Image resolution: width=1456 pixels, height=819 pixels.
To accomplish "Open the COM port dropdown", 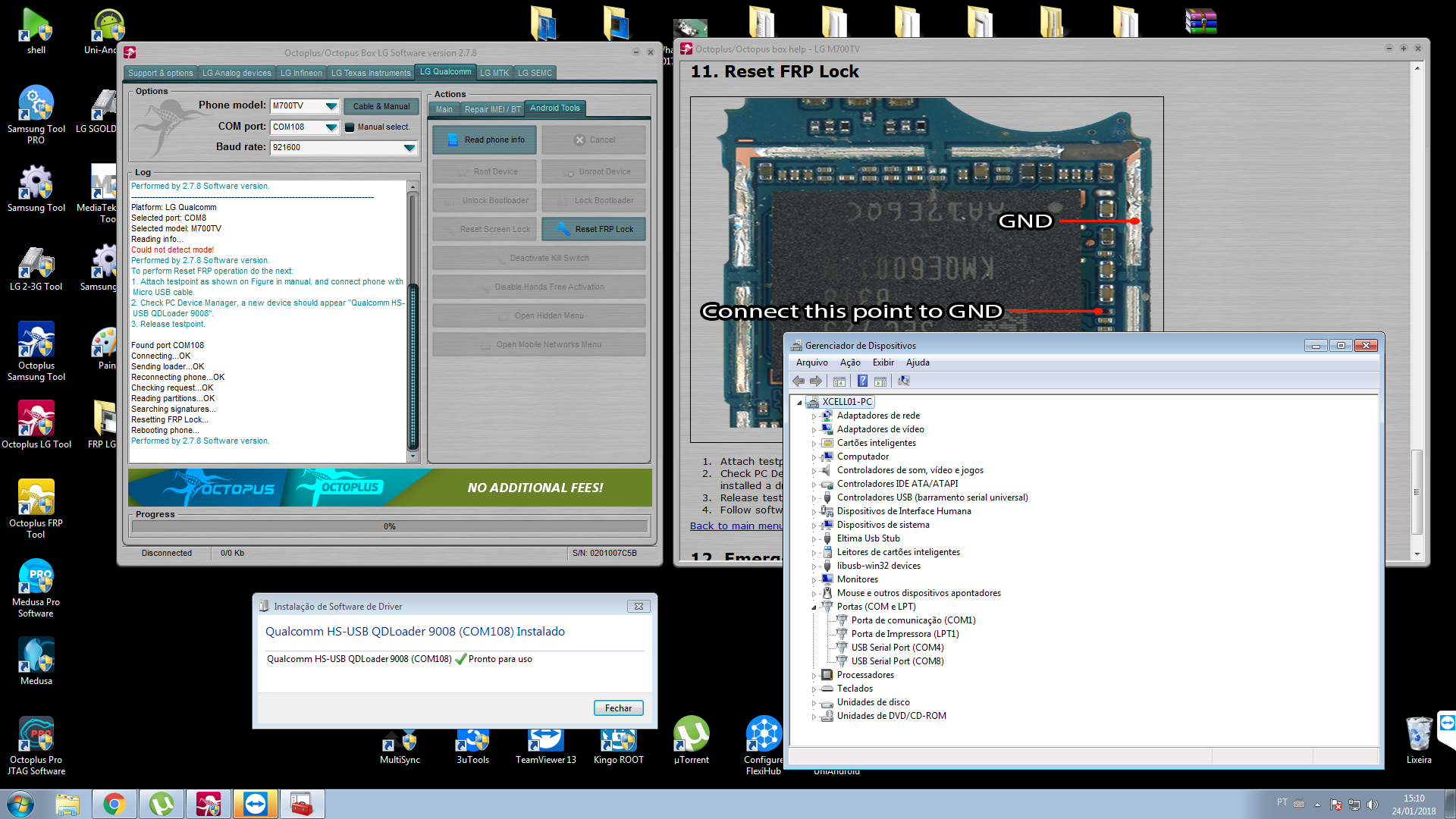I will click(331, 127).
